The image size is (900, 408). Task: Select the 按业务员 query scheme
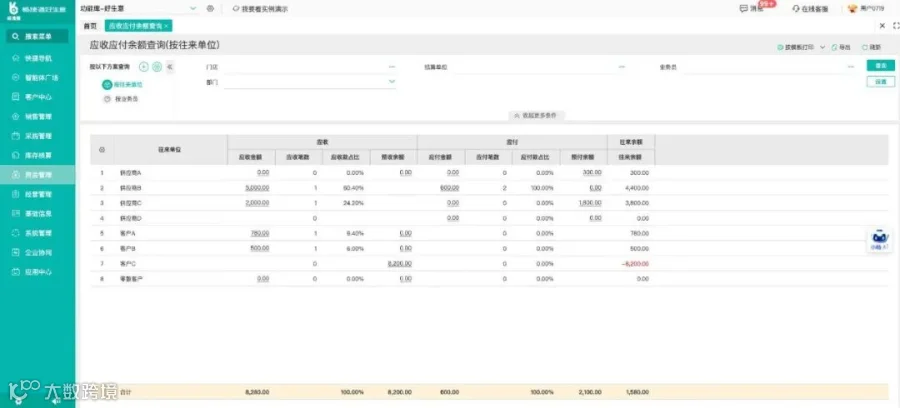[121, 99]
